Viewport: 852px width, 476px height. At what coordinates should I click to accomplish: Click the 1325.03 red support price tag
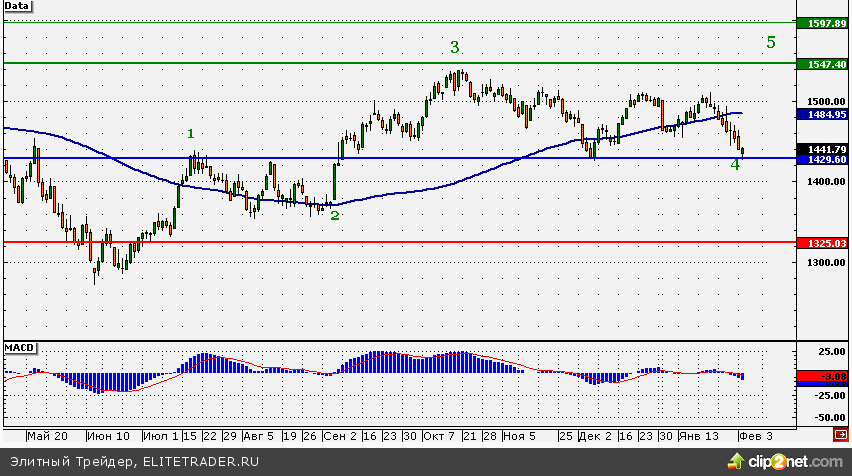822,242
